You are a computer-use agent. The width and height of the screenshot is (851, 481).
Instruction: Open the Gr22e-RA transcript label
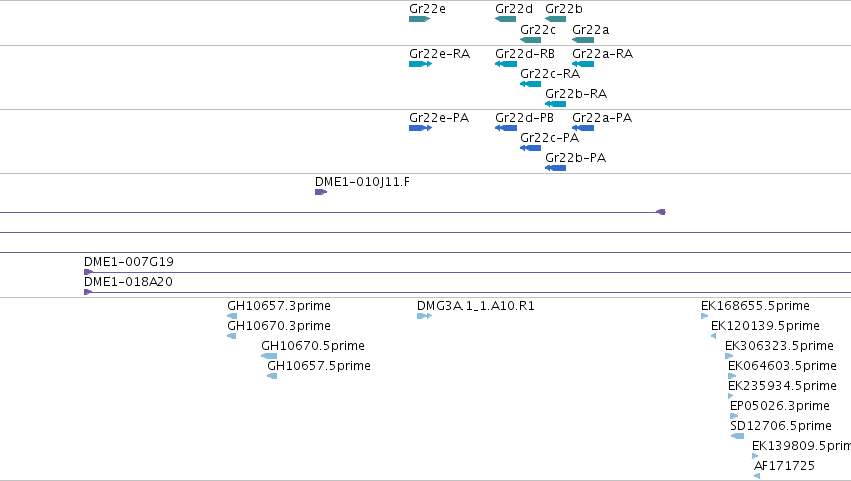click(x=440, y=54)
